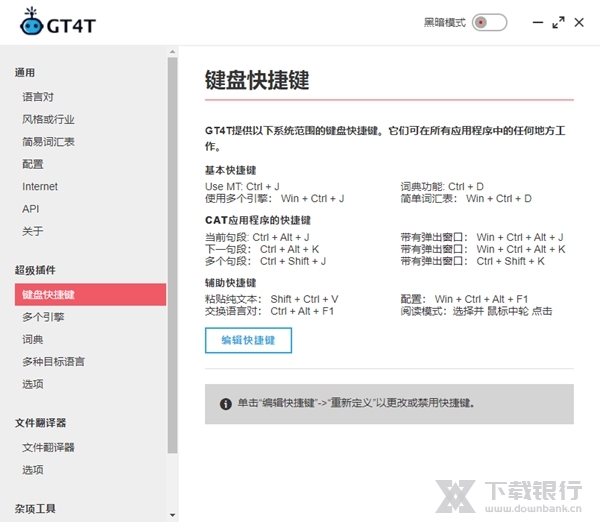The image size is (600, 522).
Task: Click 带有弹出窗口 Win + Ctrl + Alt + J entry
Action: [482, 237]
